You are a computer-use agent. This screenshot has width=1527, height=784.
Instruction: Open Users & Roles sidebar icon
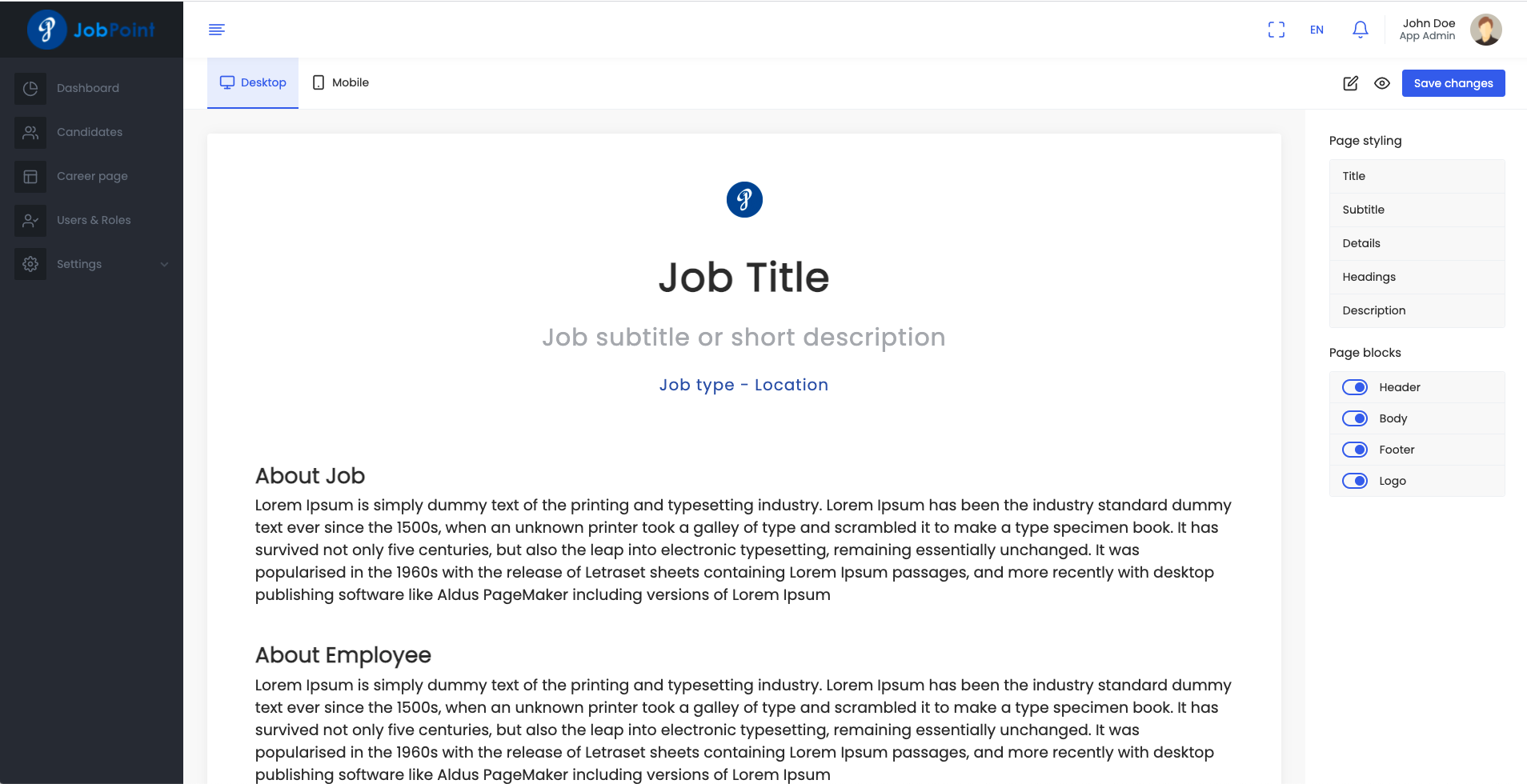pyautogui.click(x=30, y=220)
